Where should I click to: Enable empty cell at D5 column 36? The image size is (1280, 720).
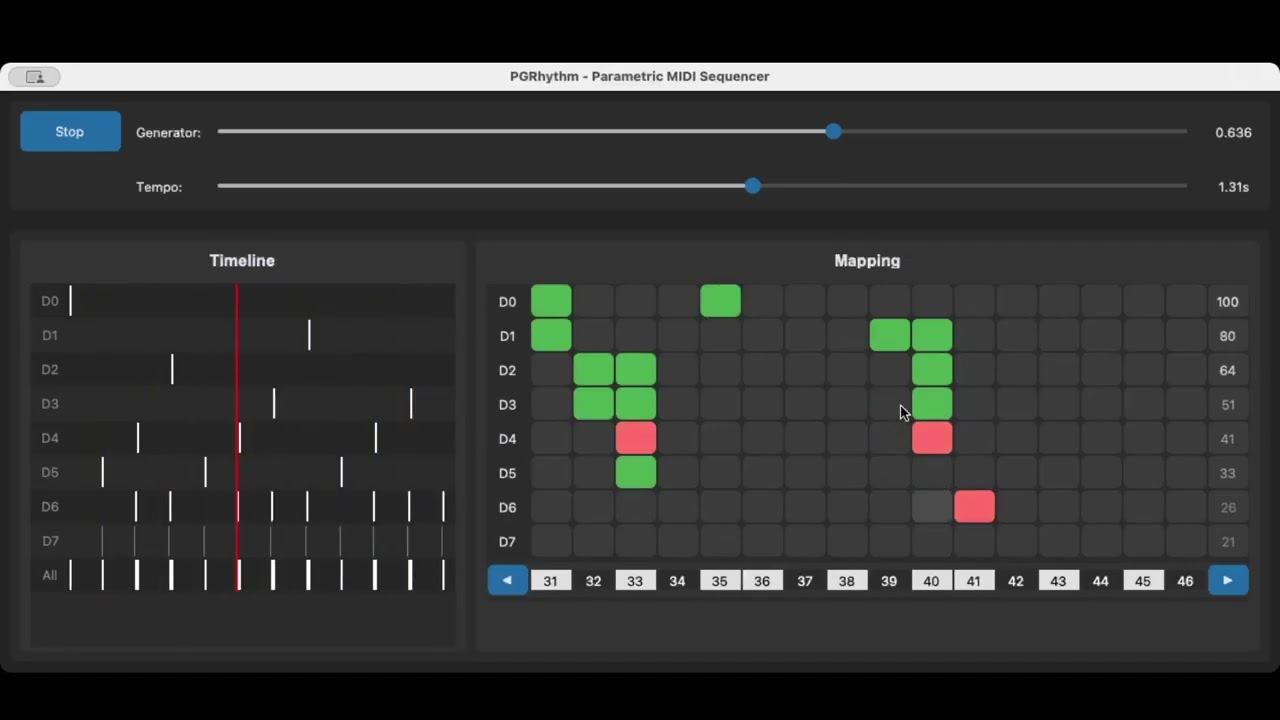click(x=763, y=473)
